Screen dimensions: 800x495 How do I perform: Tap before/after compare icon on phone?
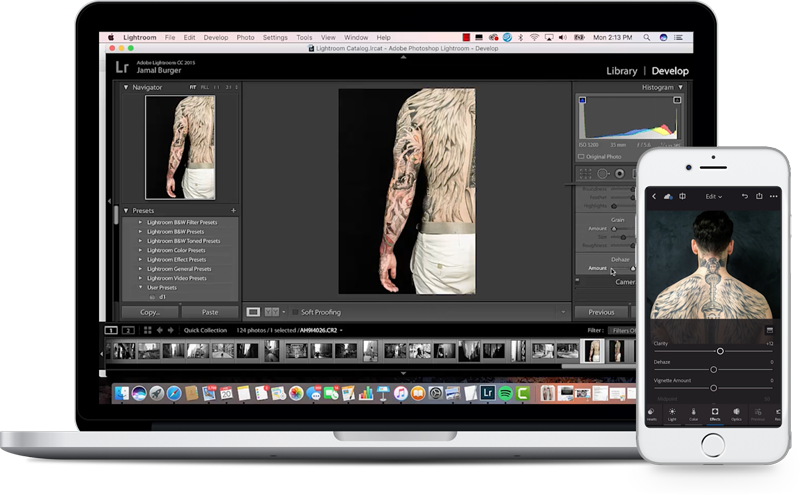pos(682,196)
